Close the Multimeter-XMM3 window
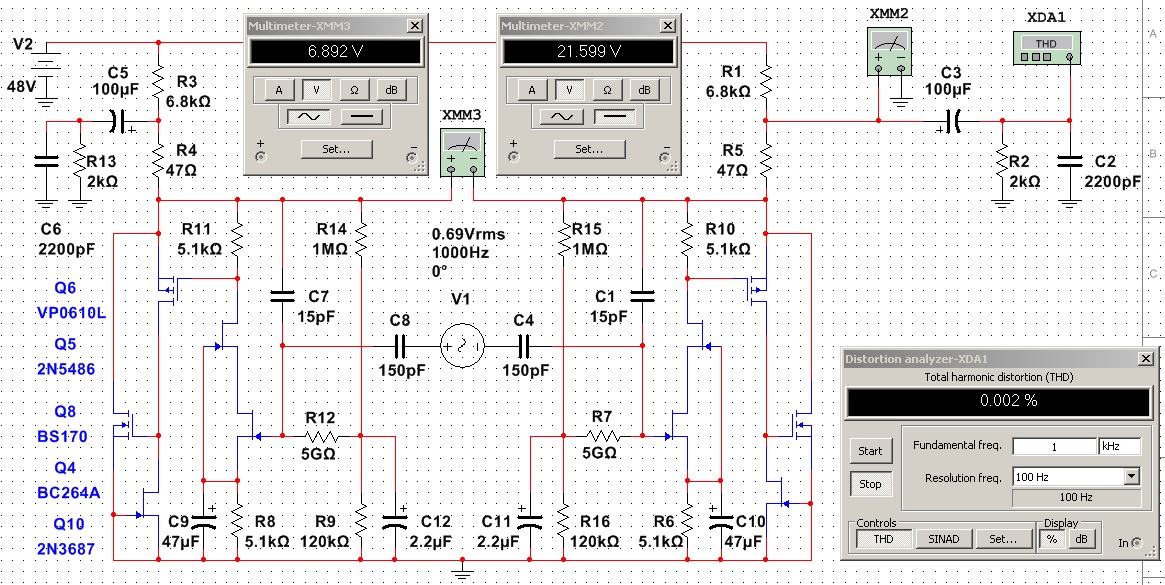The width and height of the screenshot is (1165, 585). pos(415,26)
